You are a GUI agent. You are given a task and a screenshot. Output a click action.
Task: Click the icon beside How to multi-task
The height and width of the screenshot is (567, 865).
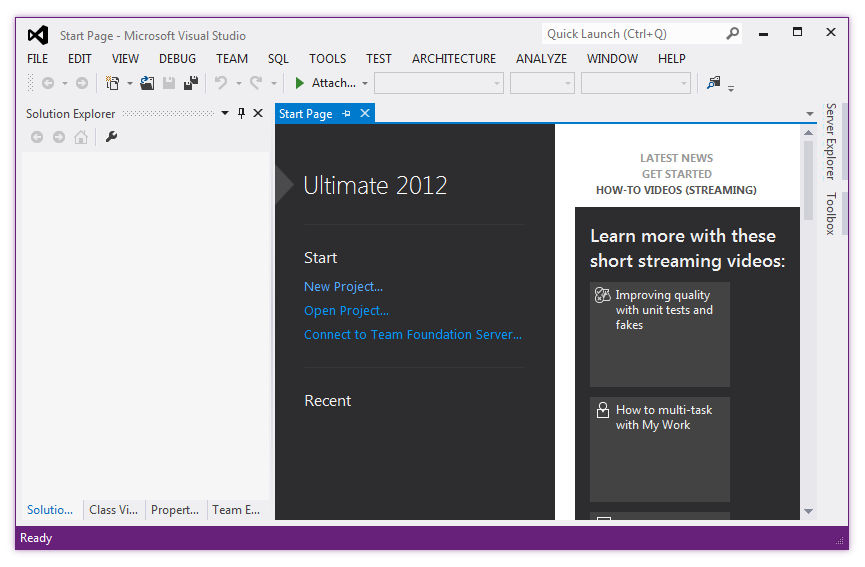603,410
